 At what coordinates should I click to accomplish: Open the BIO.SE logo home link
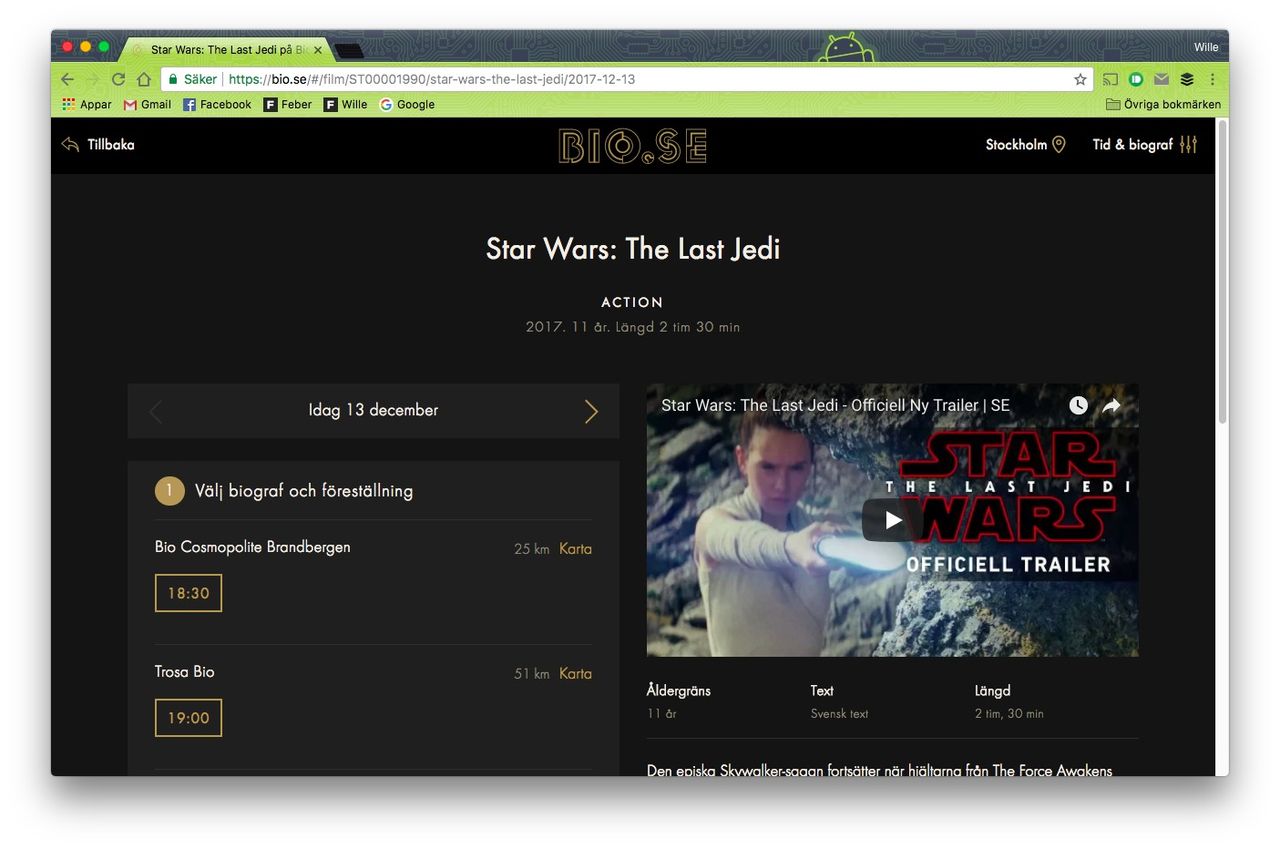pos(632,146)
